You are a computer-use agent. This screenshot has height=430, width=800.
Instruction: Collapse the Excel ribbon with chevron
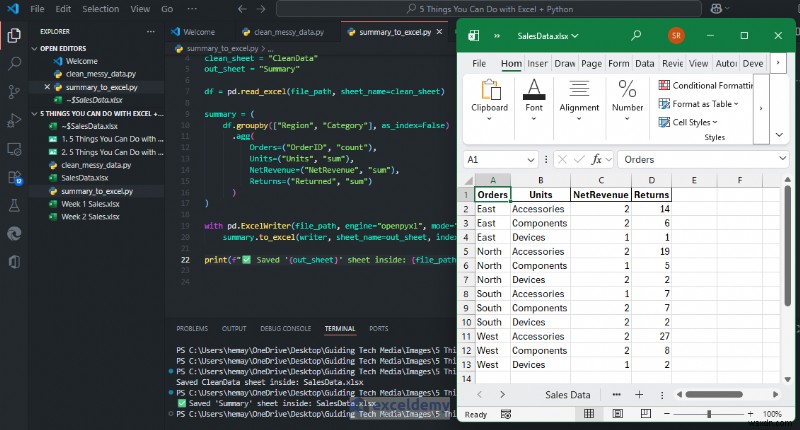tap(779, 135)
